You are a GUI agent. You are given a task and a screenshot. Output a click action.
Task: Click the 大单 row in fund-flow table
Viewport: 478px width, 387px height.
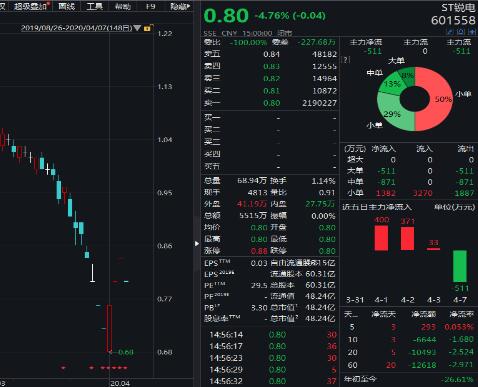[x=409, y=171]
